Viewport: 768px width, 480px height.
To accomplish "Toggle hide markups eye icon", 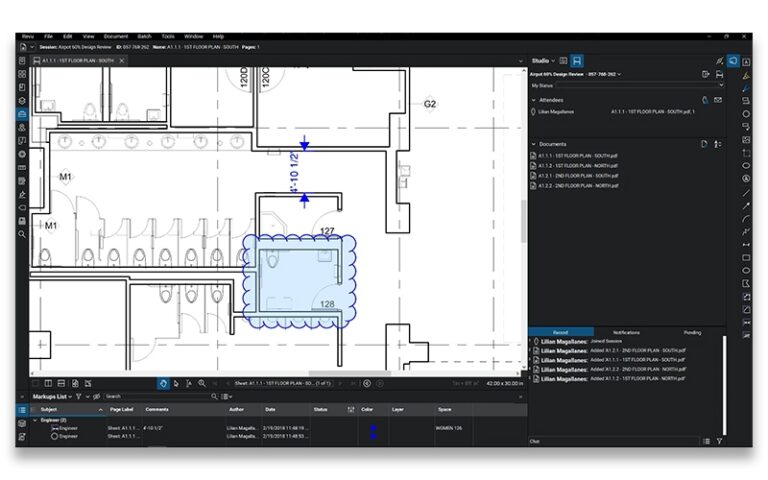I will 96,396.
